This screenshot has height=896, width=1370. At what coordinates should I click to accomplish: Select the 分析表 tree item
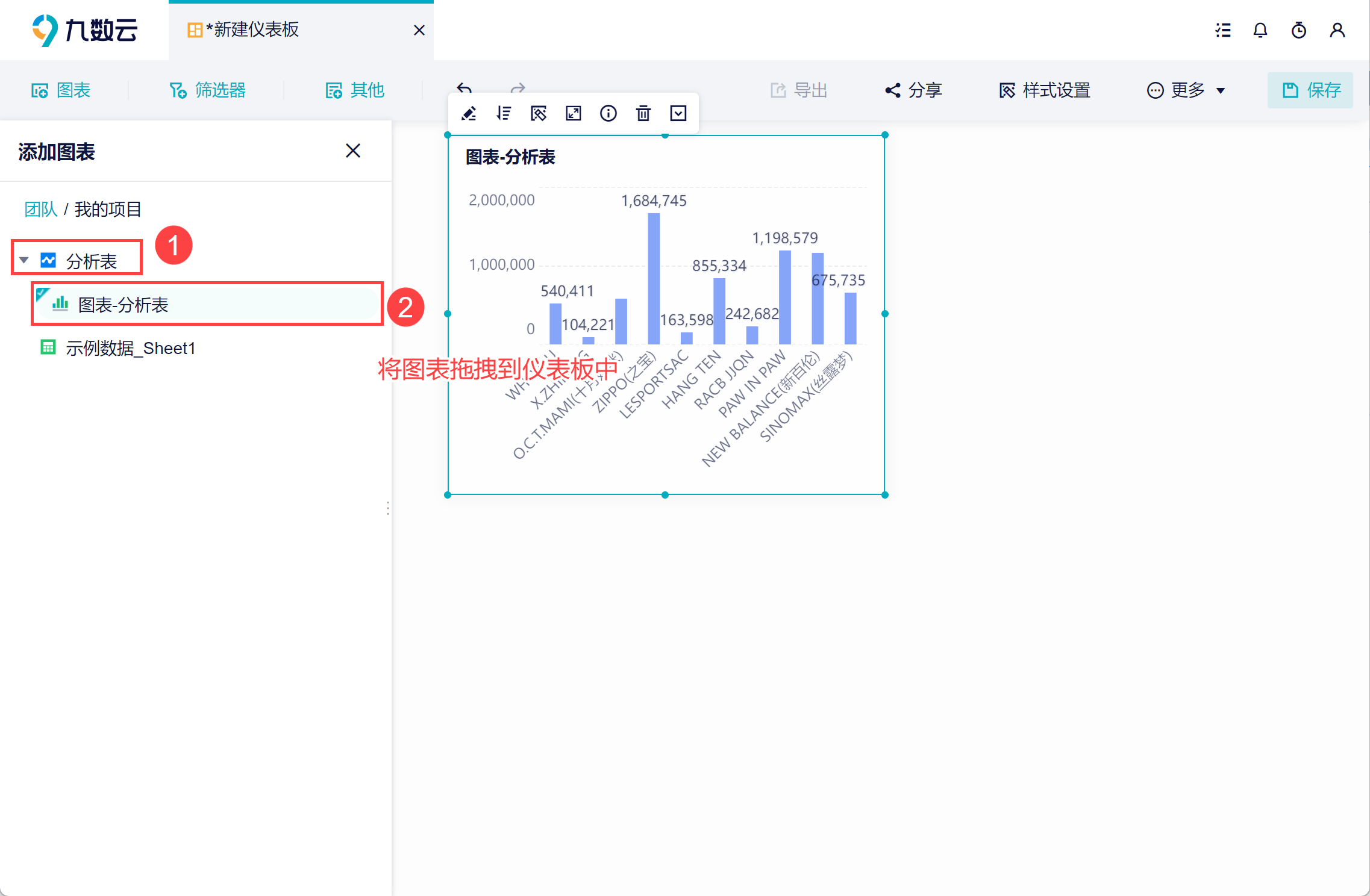[91, 261]
